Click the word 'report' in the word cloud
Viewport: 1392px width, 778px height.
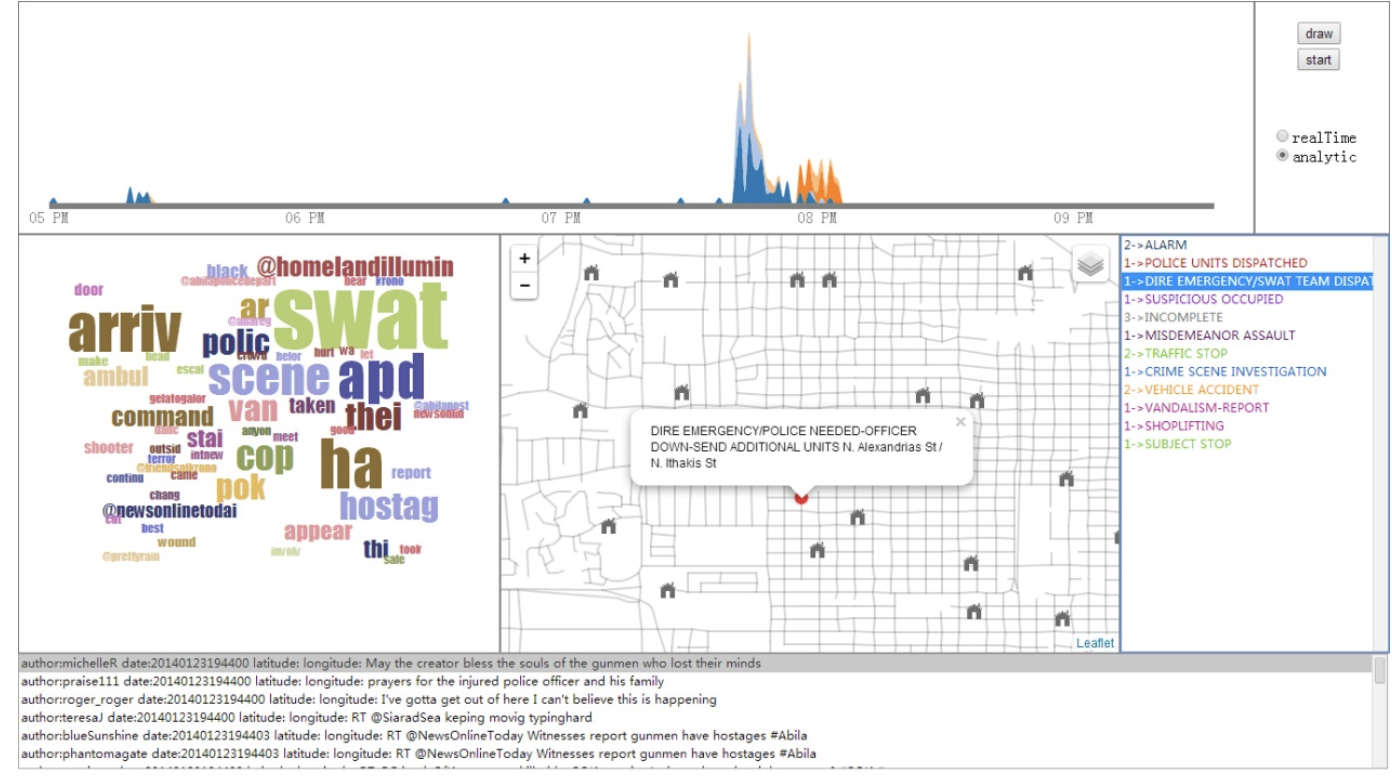pyautogui.click(x=411, y=473)
